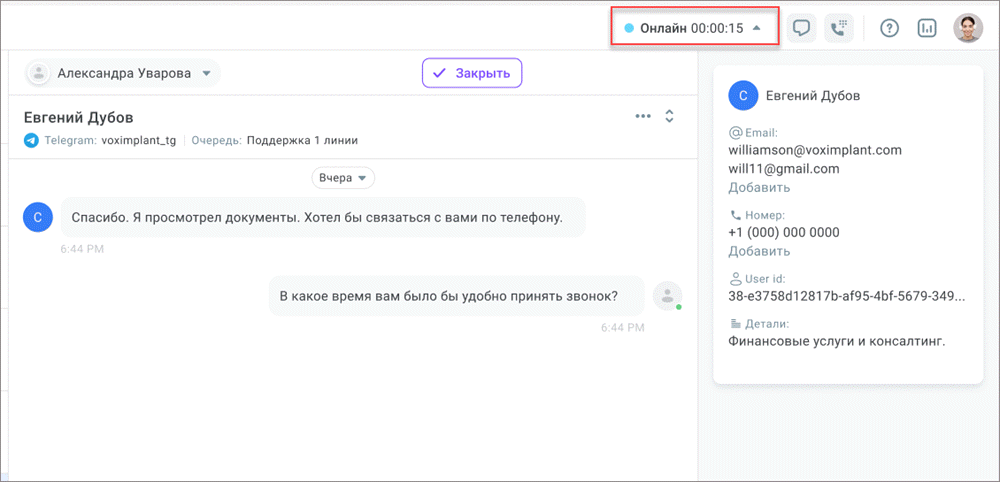Screen dimensions: 1000x482
Task: Open the Online status dropdown
Action: (694, 28)
